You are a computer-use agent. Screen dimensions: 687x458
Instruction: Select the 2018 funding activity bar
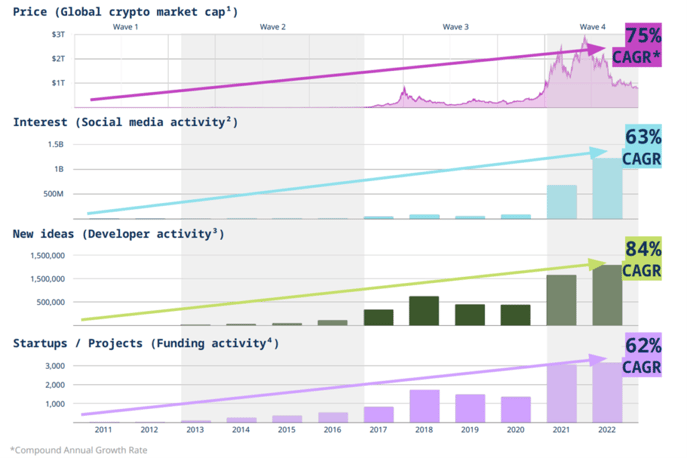[425, 406]
